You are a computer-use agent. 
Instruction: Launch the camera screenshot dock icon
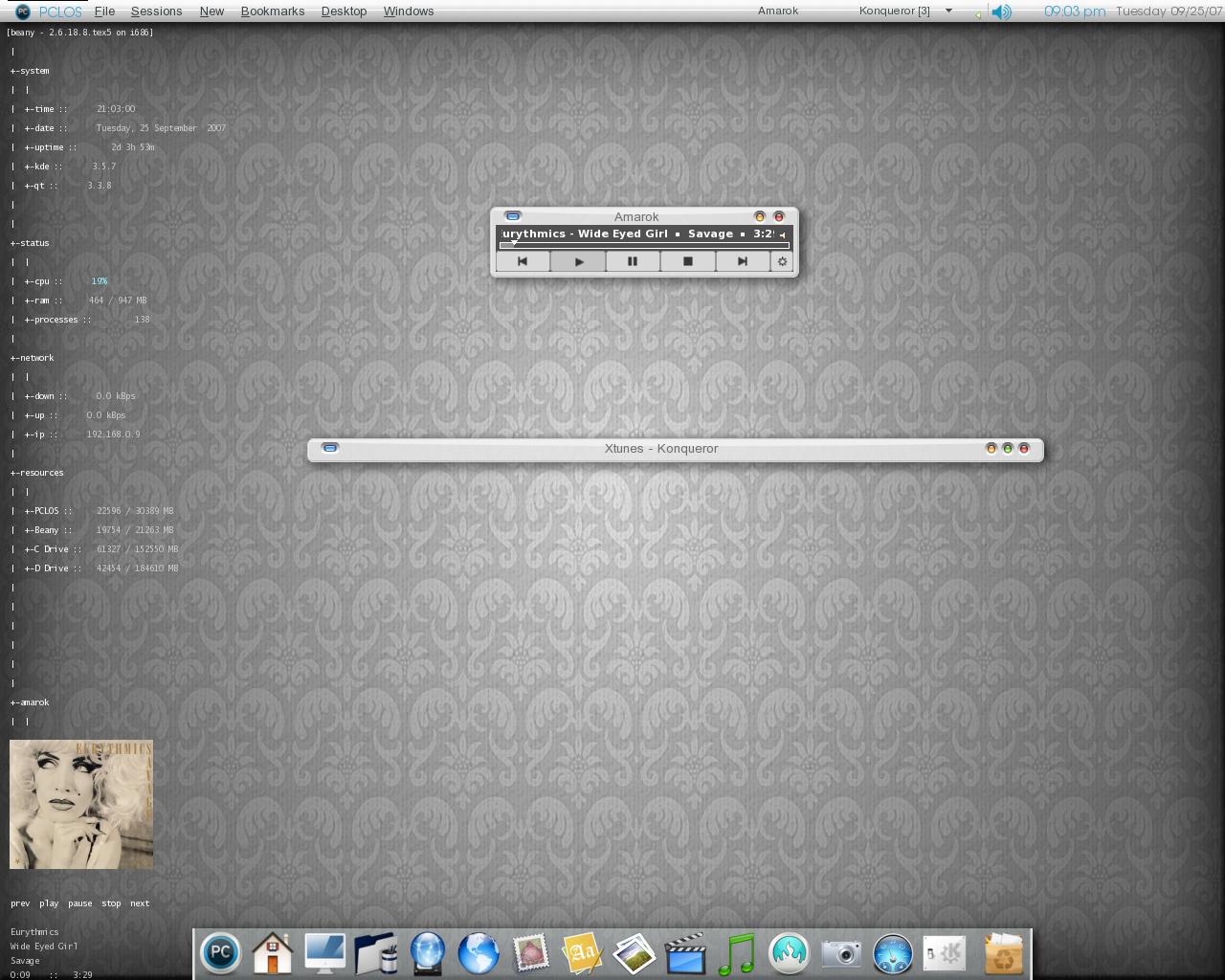click(842, 953)
